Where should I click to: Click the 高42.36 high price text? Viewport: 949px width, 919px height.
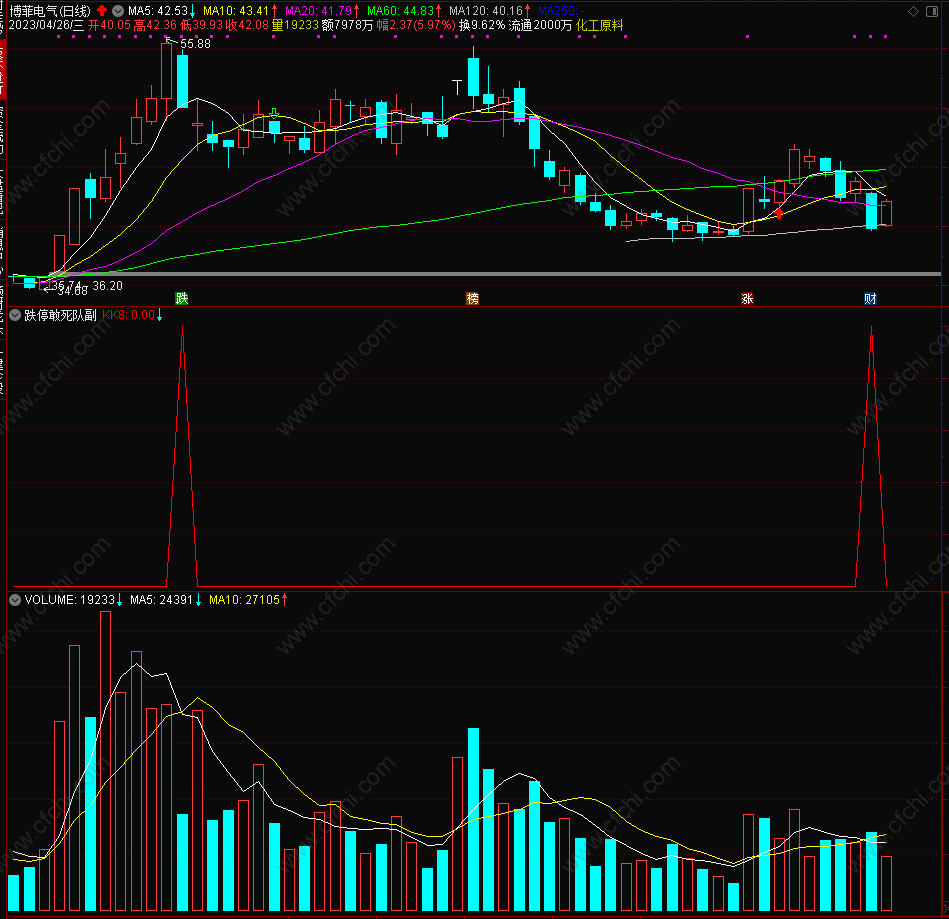tap(155, 25)
